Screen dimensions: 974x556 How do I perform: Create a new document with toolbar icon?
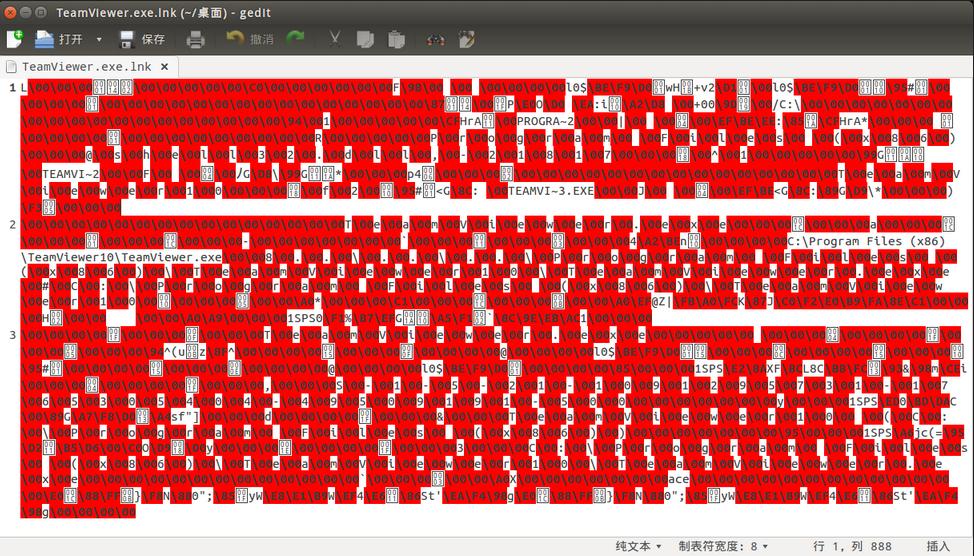pos(14,39)
